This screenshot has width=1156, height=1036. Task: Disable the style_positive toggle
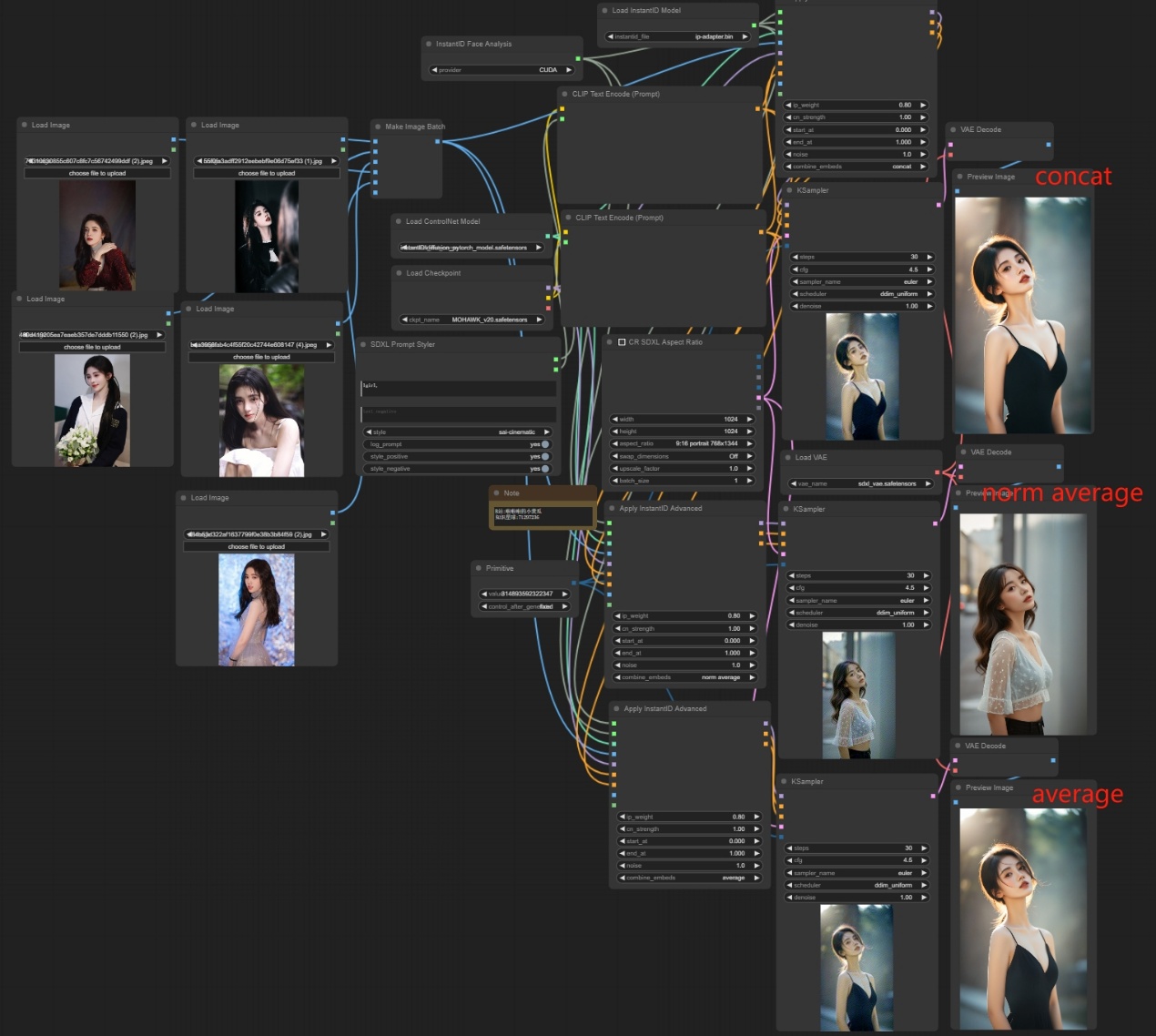pyautogui.click(x=545, y=456)
